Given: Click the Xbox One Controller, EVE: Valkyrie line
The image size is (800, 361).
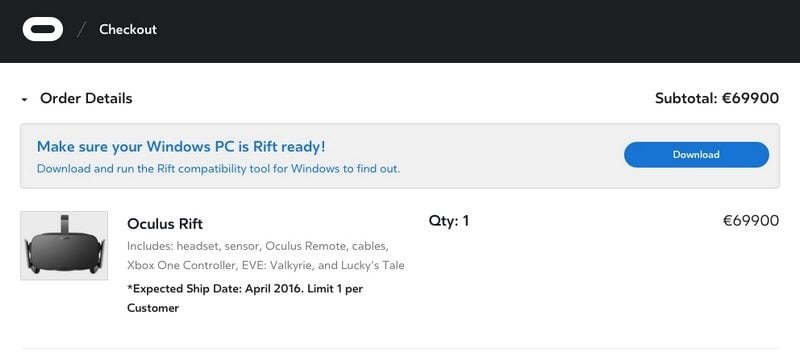Looking at the screenshot, I should click(266, 266).
